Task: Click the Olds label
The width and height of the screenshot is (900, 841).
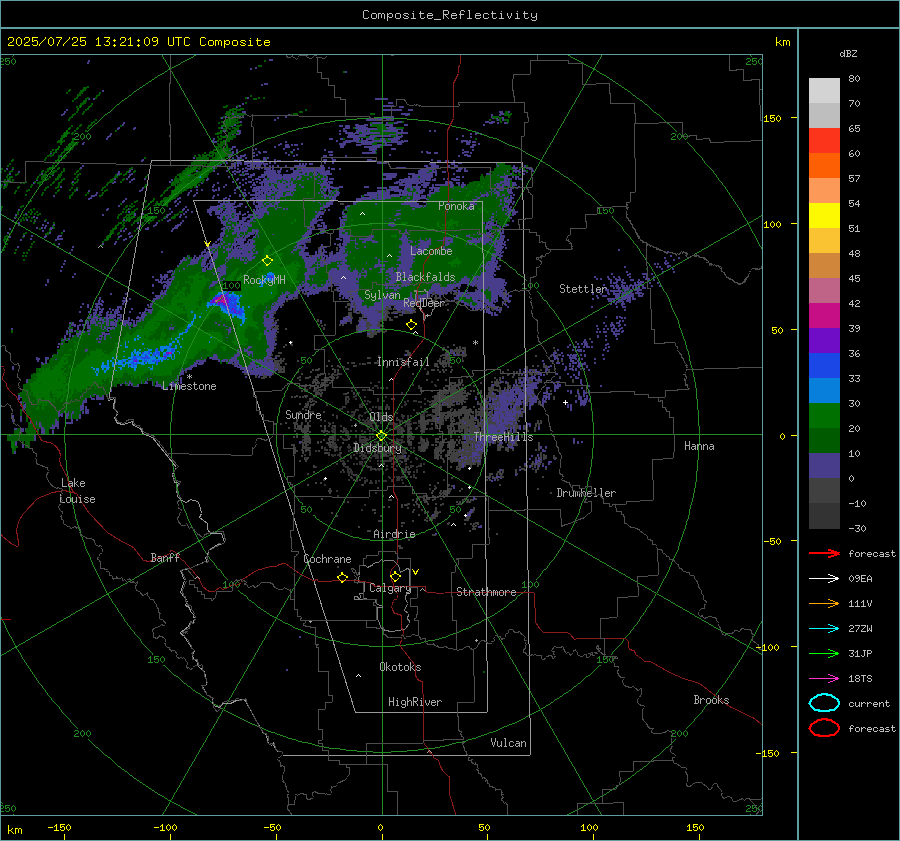Action: [x=381, y=417]
